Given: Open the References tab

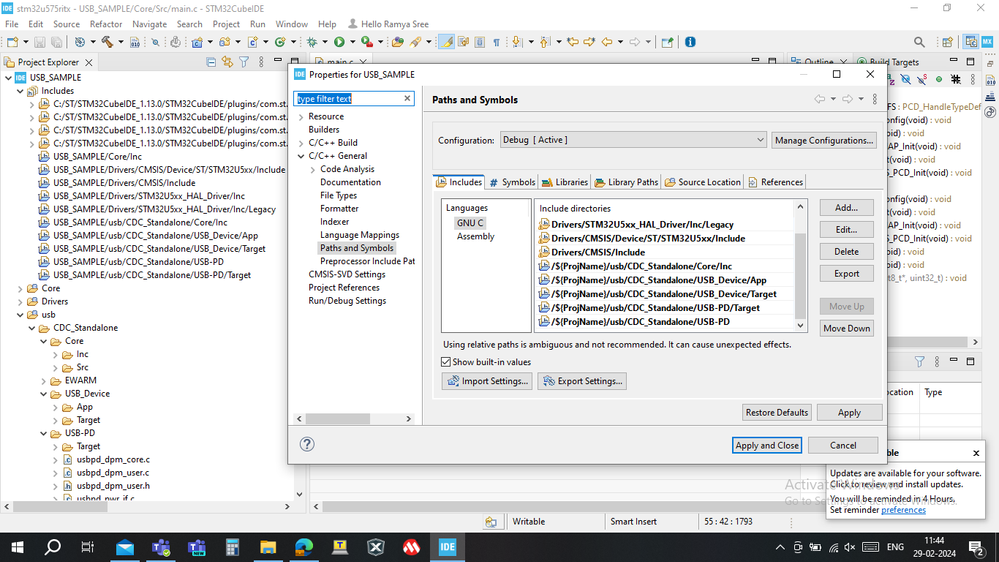Looking at the screenshot, I should click(x=775, y=182).
